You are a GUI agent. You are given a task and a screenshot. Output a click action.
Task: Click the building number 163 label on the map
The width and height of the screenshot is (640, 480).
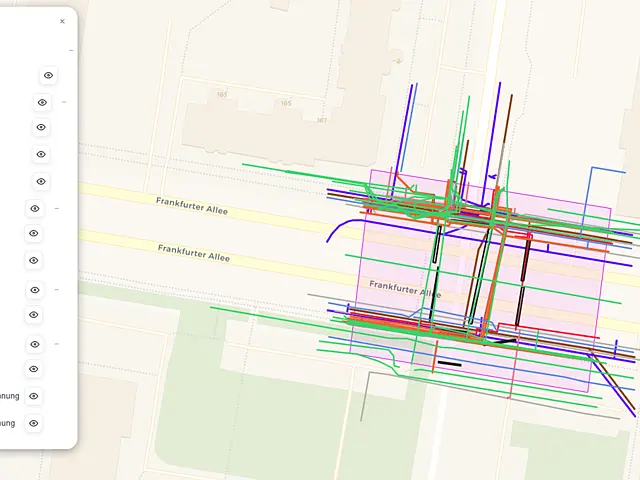pos(222,95)
